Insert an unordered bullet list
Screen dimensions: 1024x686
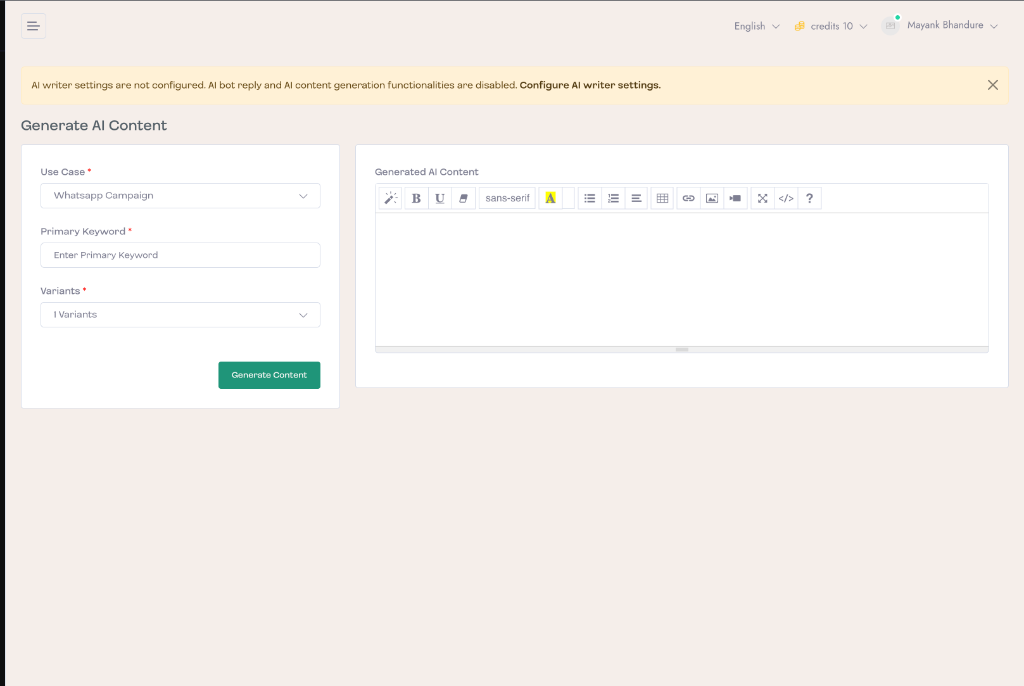[590, 198]
